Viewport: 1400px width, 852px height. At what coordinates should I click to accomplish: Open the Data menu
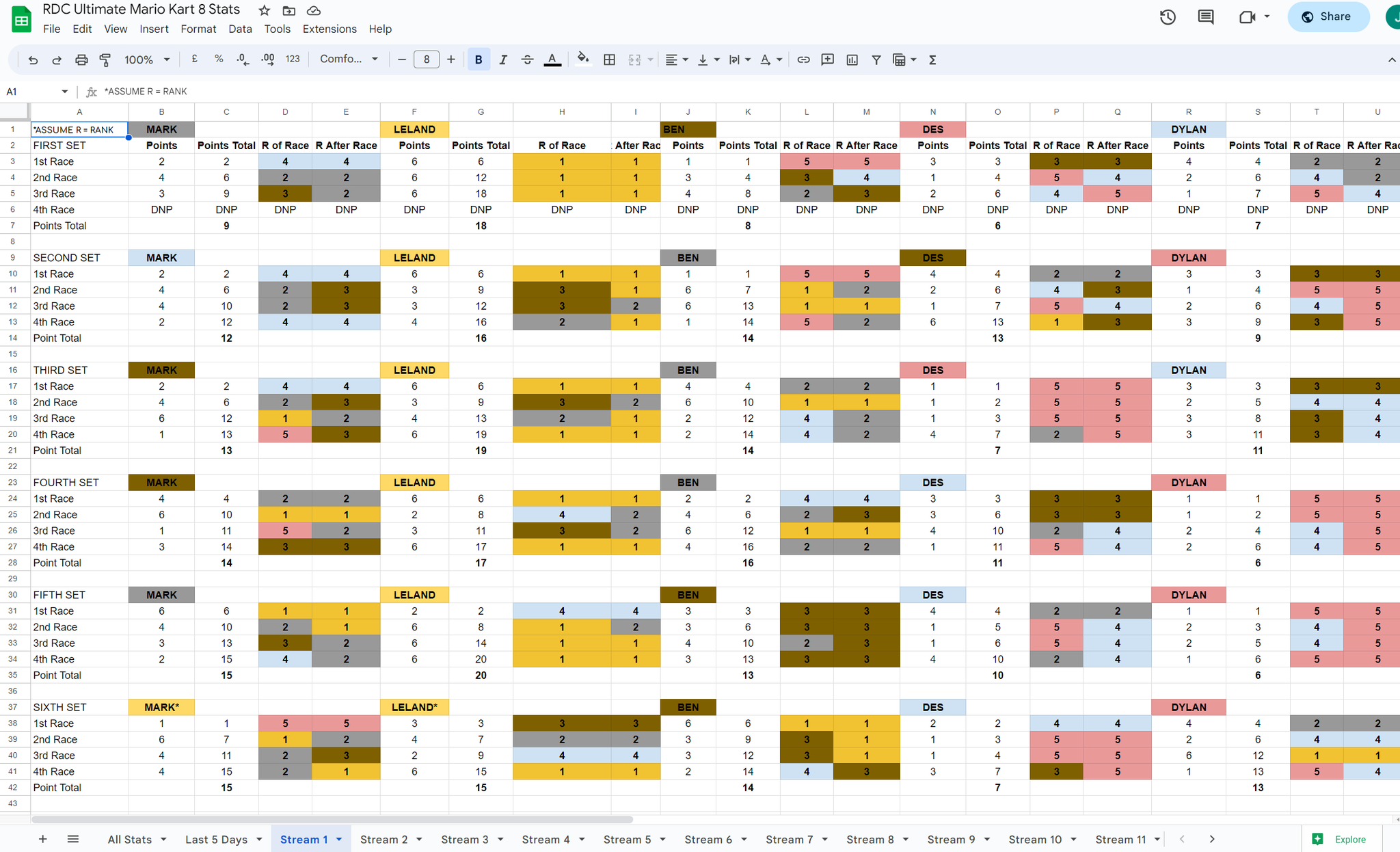tap(240, 29)
